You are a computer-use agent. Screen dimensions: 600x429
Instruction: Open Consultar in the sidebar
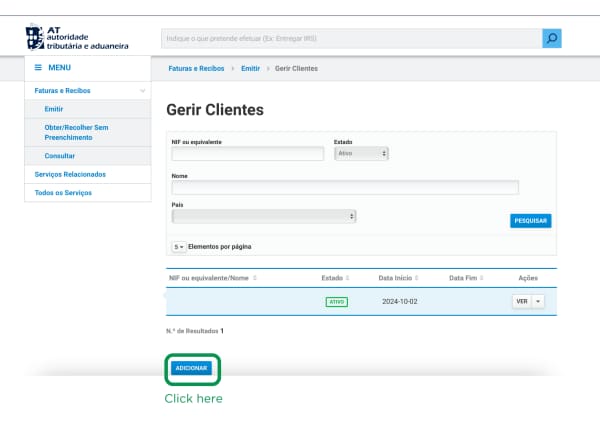[x=60, y=156]
